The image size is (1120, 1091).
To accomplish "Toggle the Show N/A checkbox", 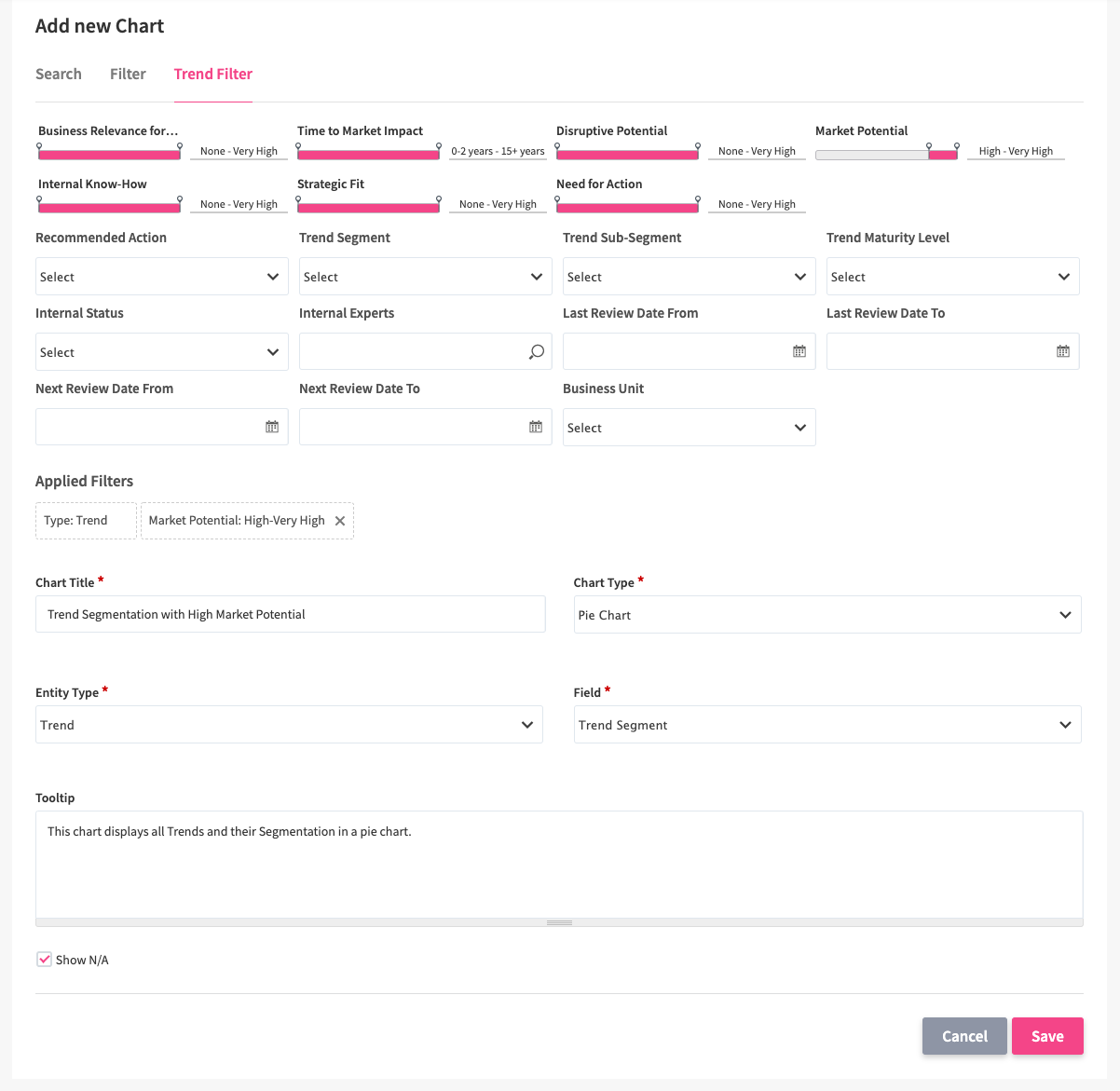I will point(44,959).
